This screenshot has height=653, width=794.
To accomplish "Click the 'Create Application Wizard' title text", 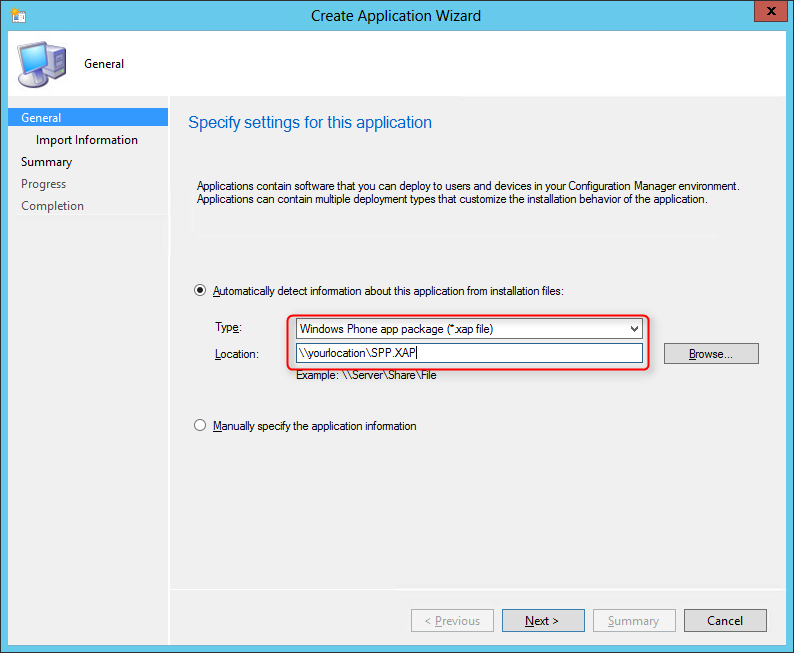I will [x=396, y=16].
